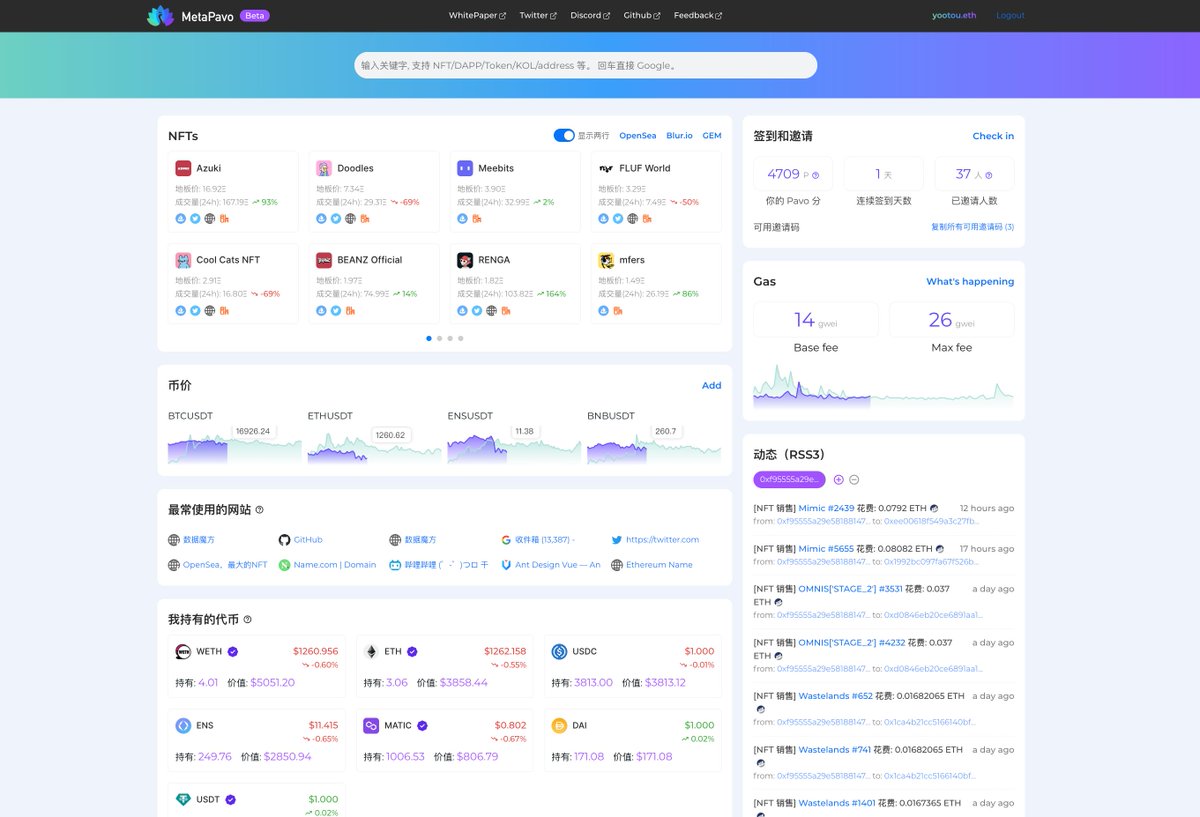Image resolution: width=1200 pixels, height=817 pixels.
Task: Open Azuki's OpenSea icon link
Action: 181,218
